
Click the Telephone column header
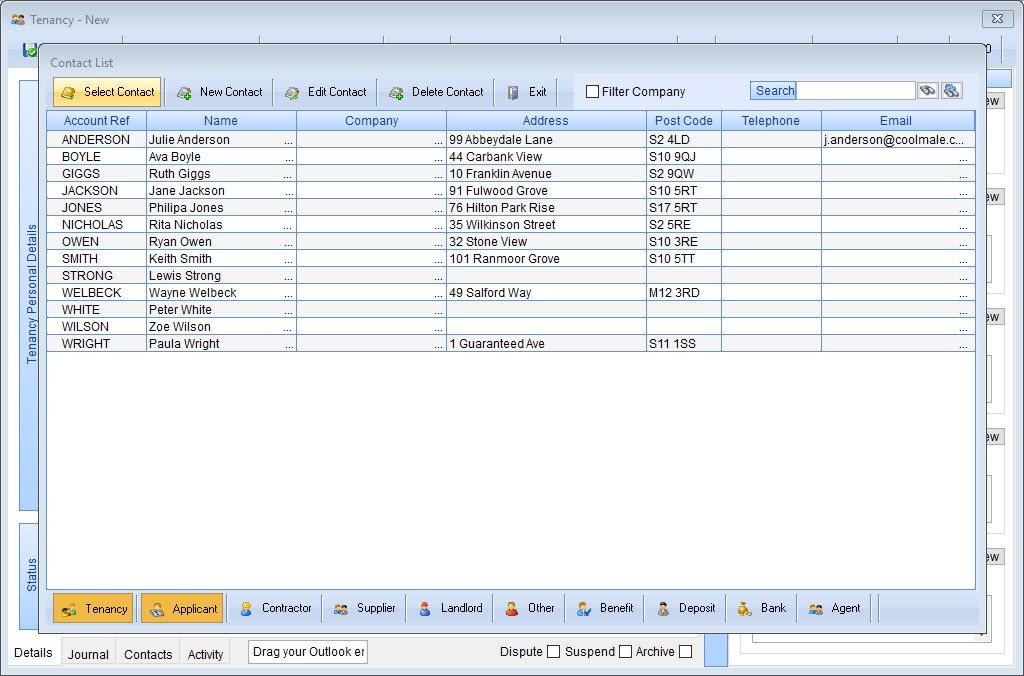(771, 121)
